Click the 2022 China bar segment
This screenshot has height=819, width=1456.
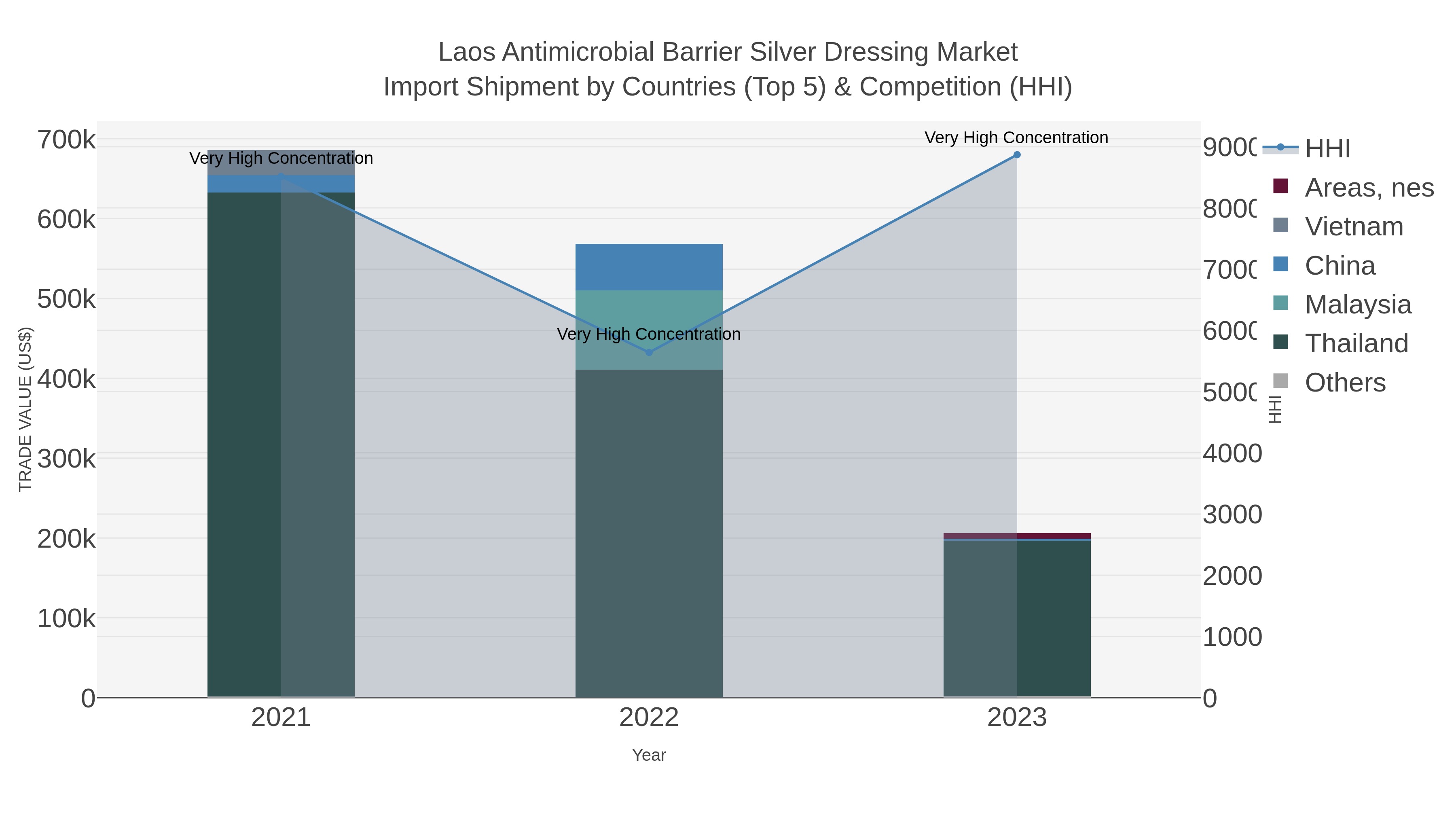click(x=649, y=267)
